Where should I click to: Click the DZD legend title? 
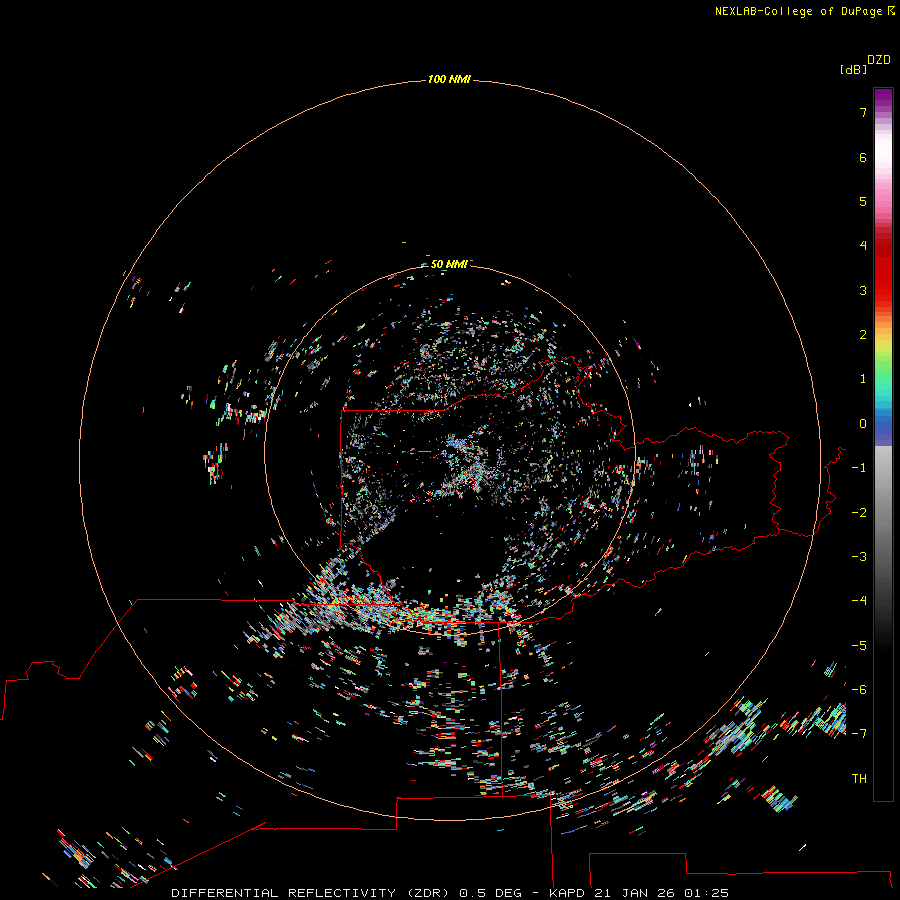[x=879, y=60]
